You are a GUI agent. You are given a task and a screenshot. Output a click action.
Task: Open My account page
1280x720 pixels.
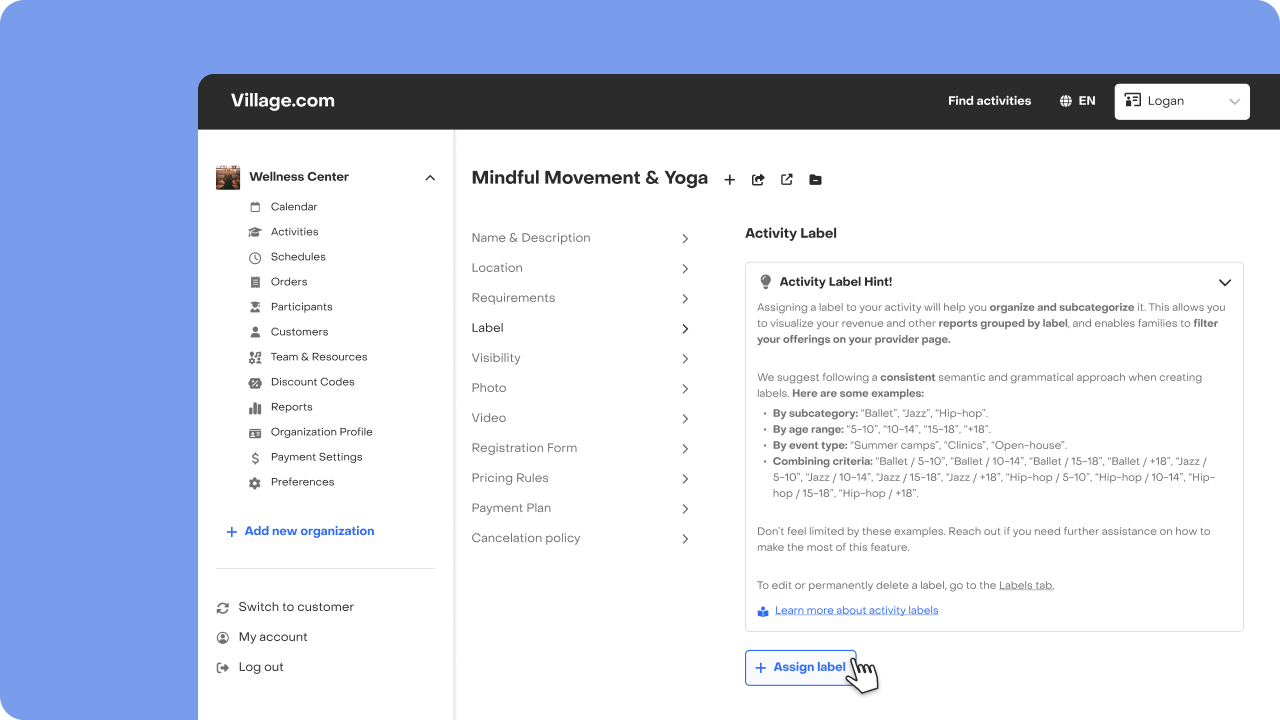pyautogui.click(x=273, y=637)
